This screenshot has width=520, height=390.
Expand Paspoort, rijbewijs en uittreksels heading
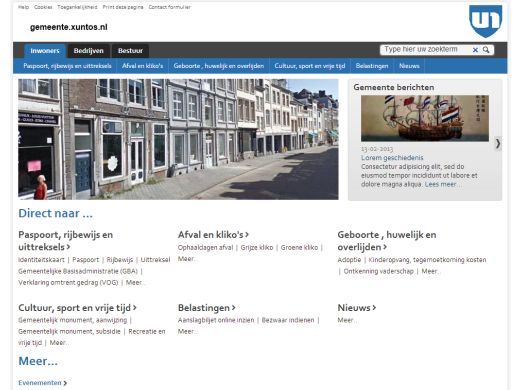tap(66, 241)
